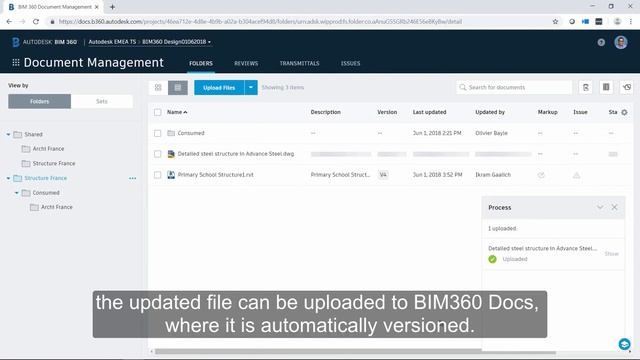The height and width of the screenshot is (360, 640).
Task: Click the Version column header
Action: point(387,112)
